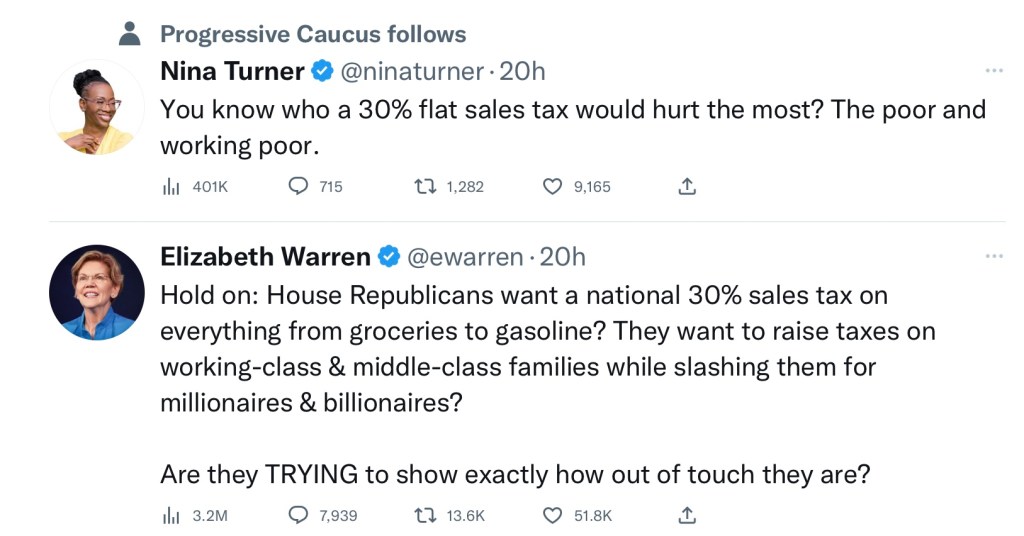The height and width of the screenshot is (536, 1024).
Task: Open the Nina Turner display name link
Action: click(x=232, y=71)
